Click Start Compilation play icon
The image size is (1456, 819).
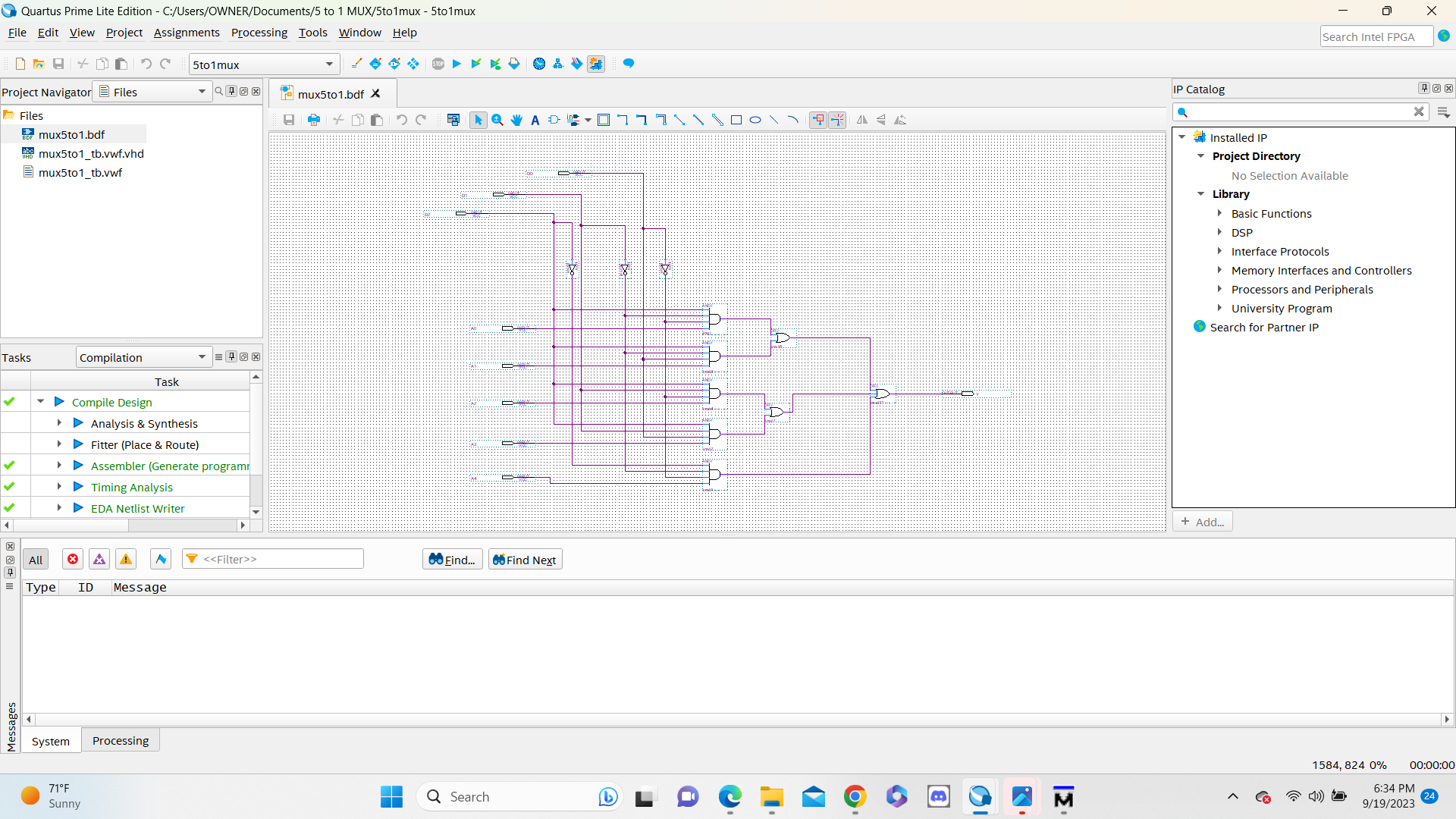point(457,64)
